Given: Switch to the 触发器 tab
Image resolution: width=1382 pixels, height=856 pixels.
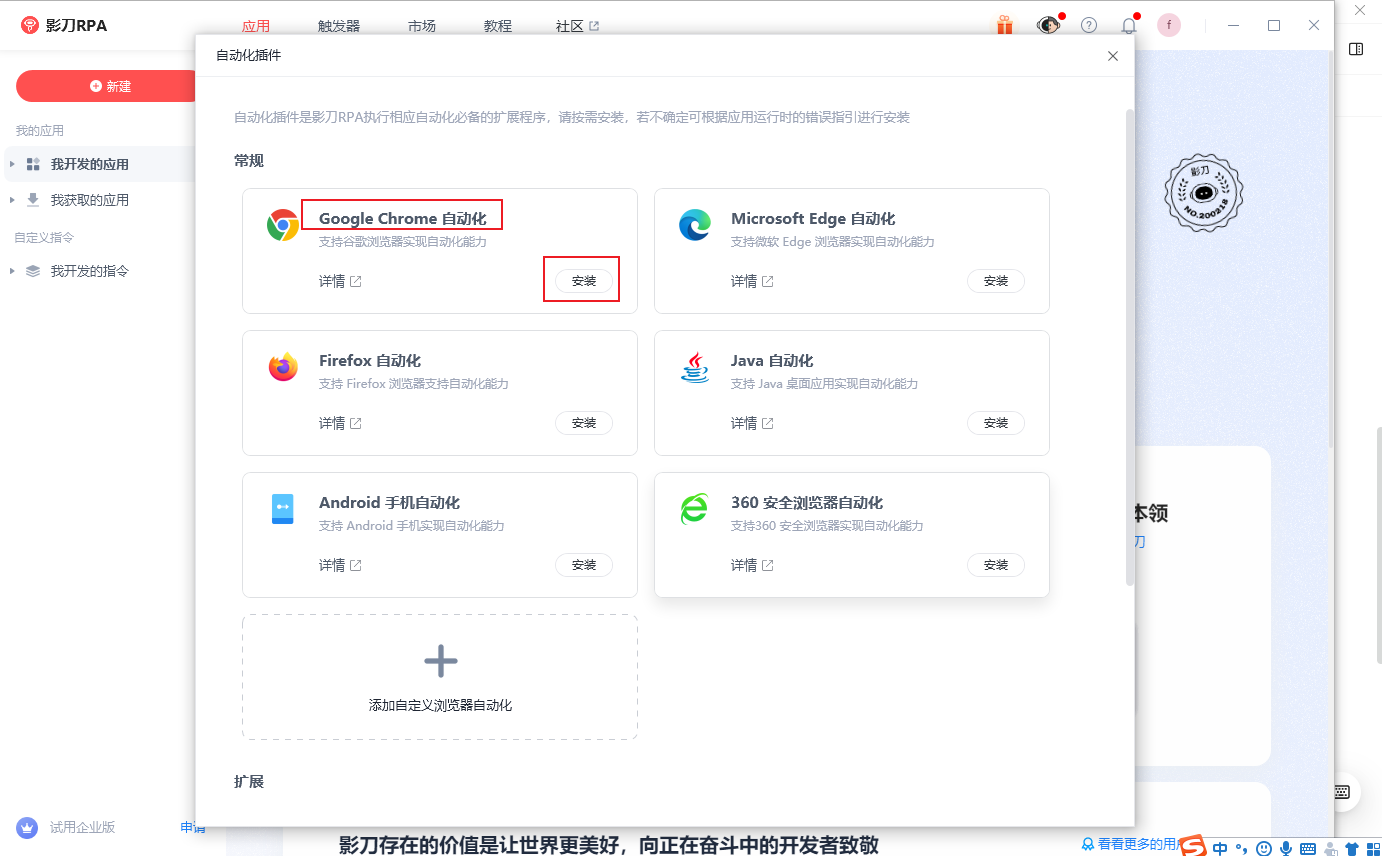Looking at the screenshot, I should click(x=339, y=26).
